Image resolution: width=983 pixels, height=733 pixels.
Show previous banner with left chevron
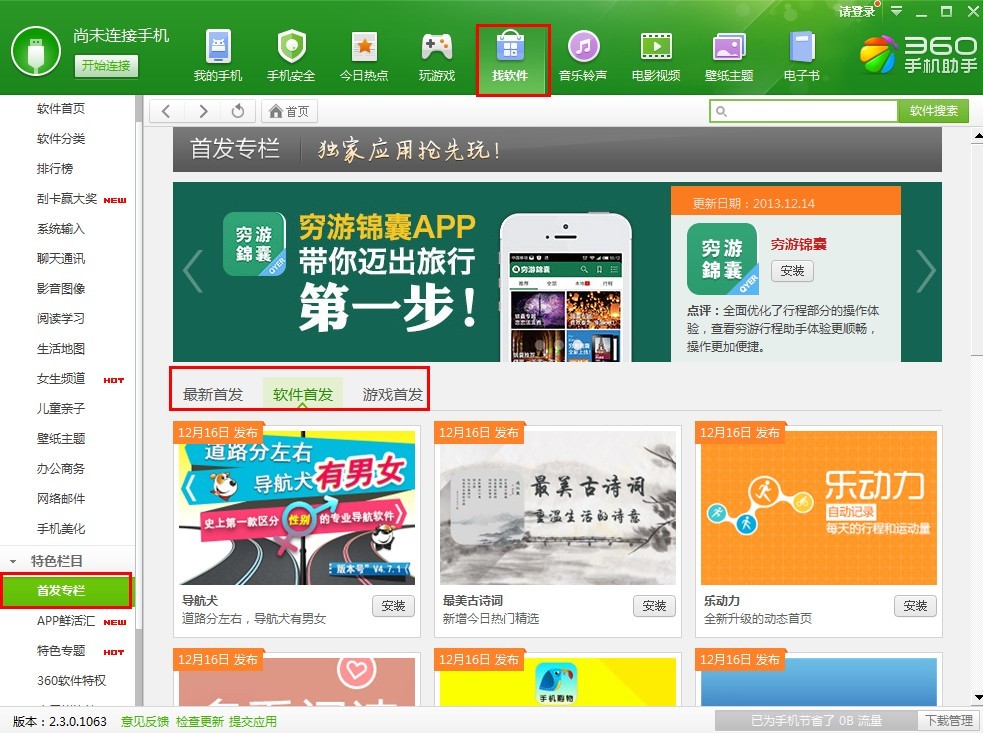pos(192,270)
